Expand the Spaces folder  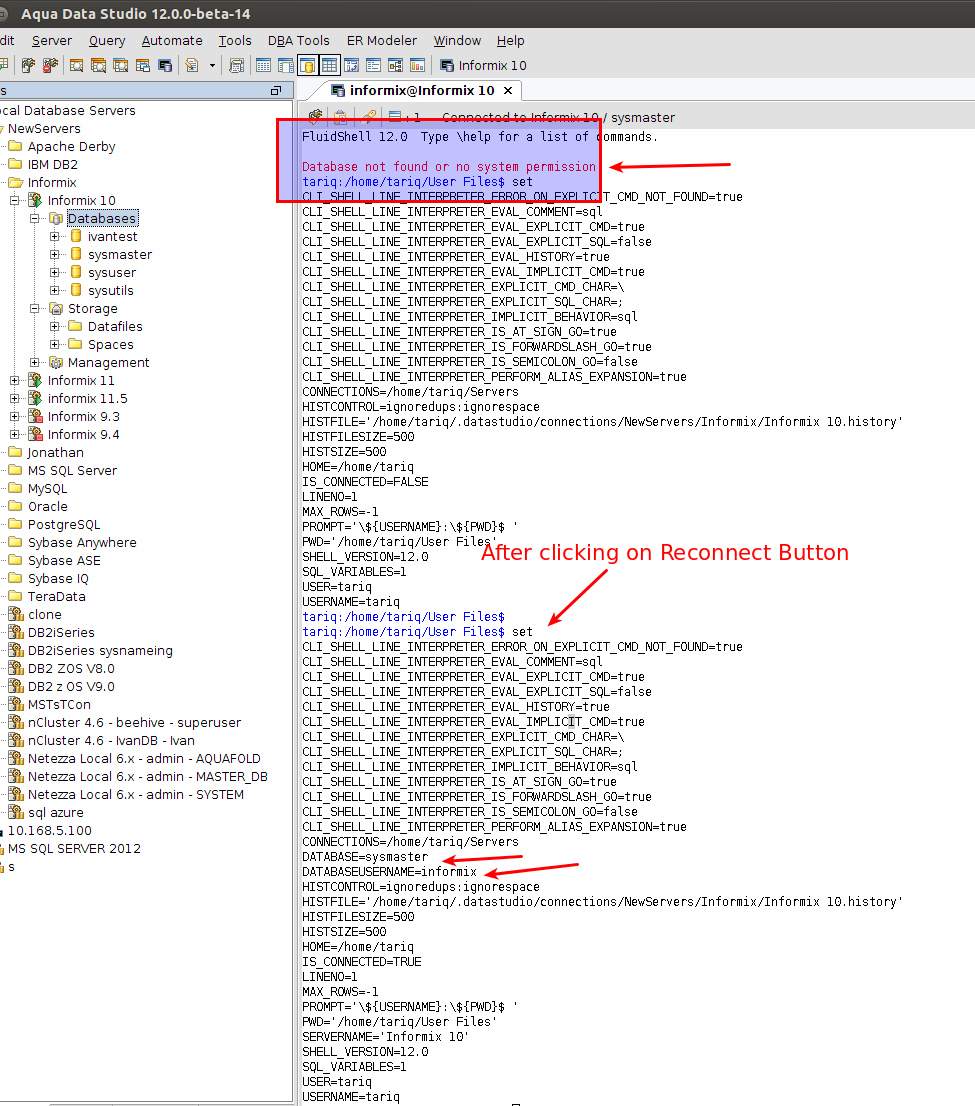tap(54, 344)
